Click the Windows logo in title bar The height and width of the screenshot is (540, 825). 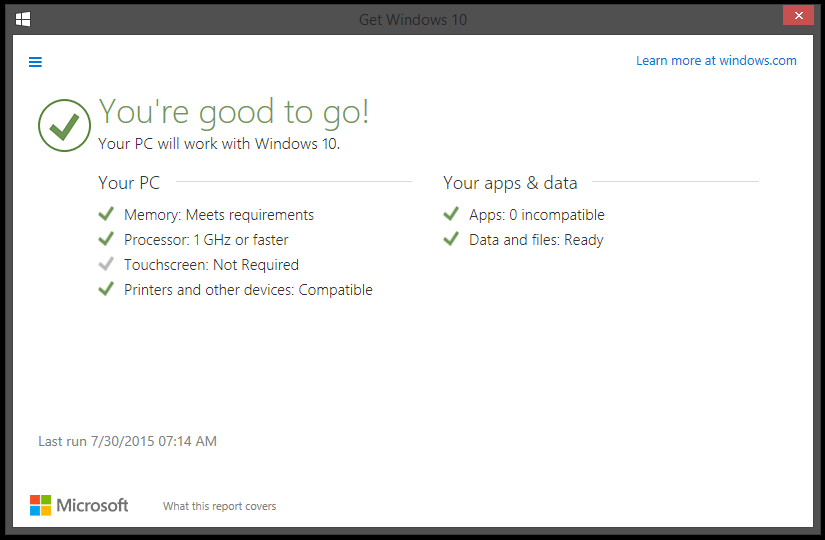[23, 19]
